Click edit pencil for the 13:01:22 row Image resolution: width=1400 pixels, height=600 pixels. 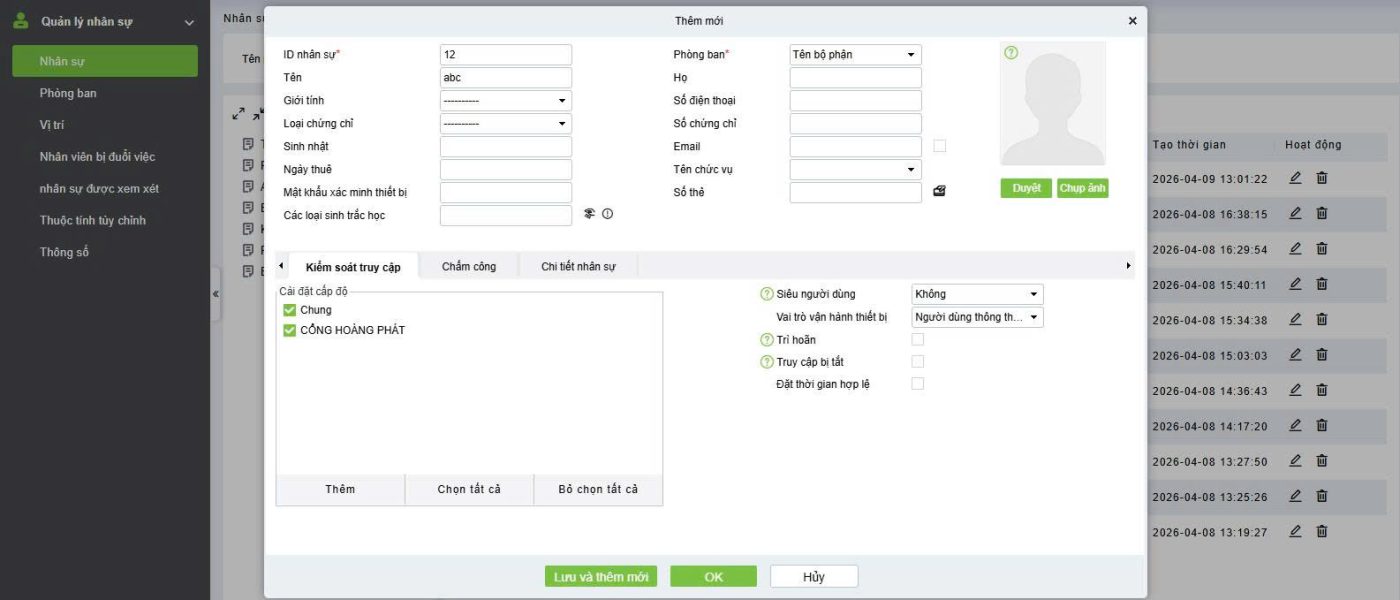point(1295,178)
